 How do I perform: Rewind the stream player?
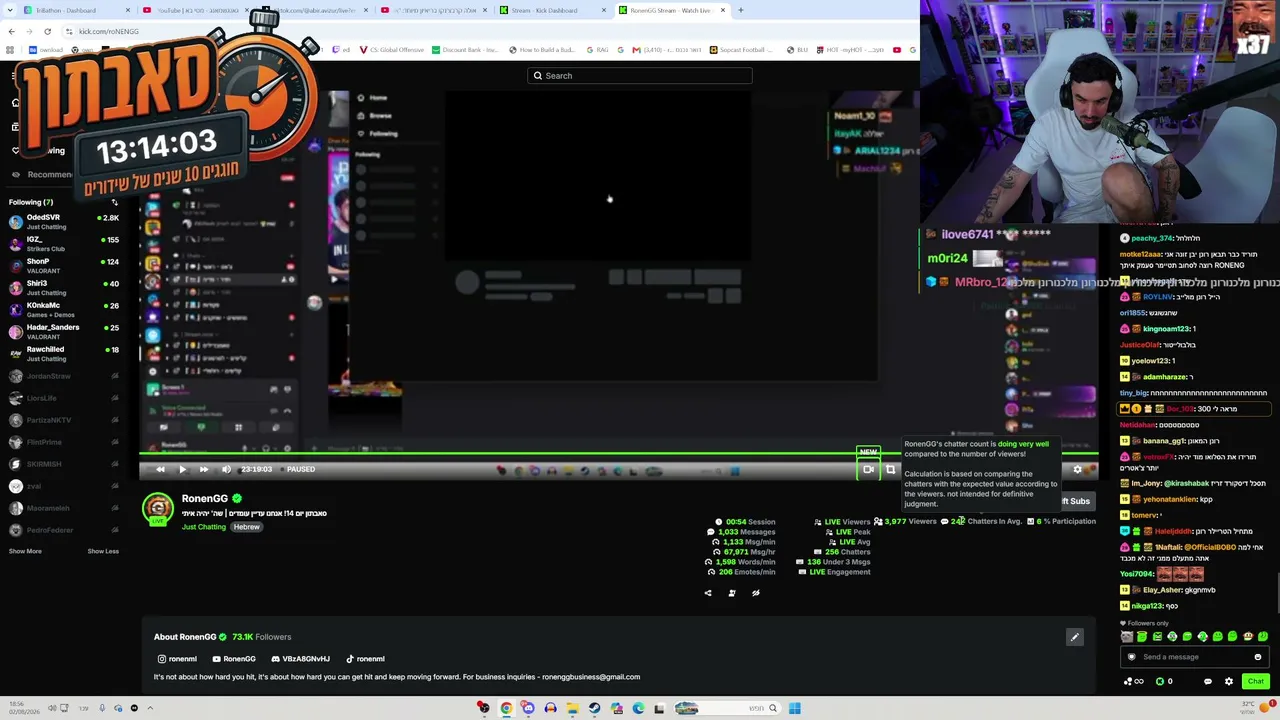point(160,469)
